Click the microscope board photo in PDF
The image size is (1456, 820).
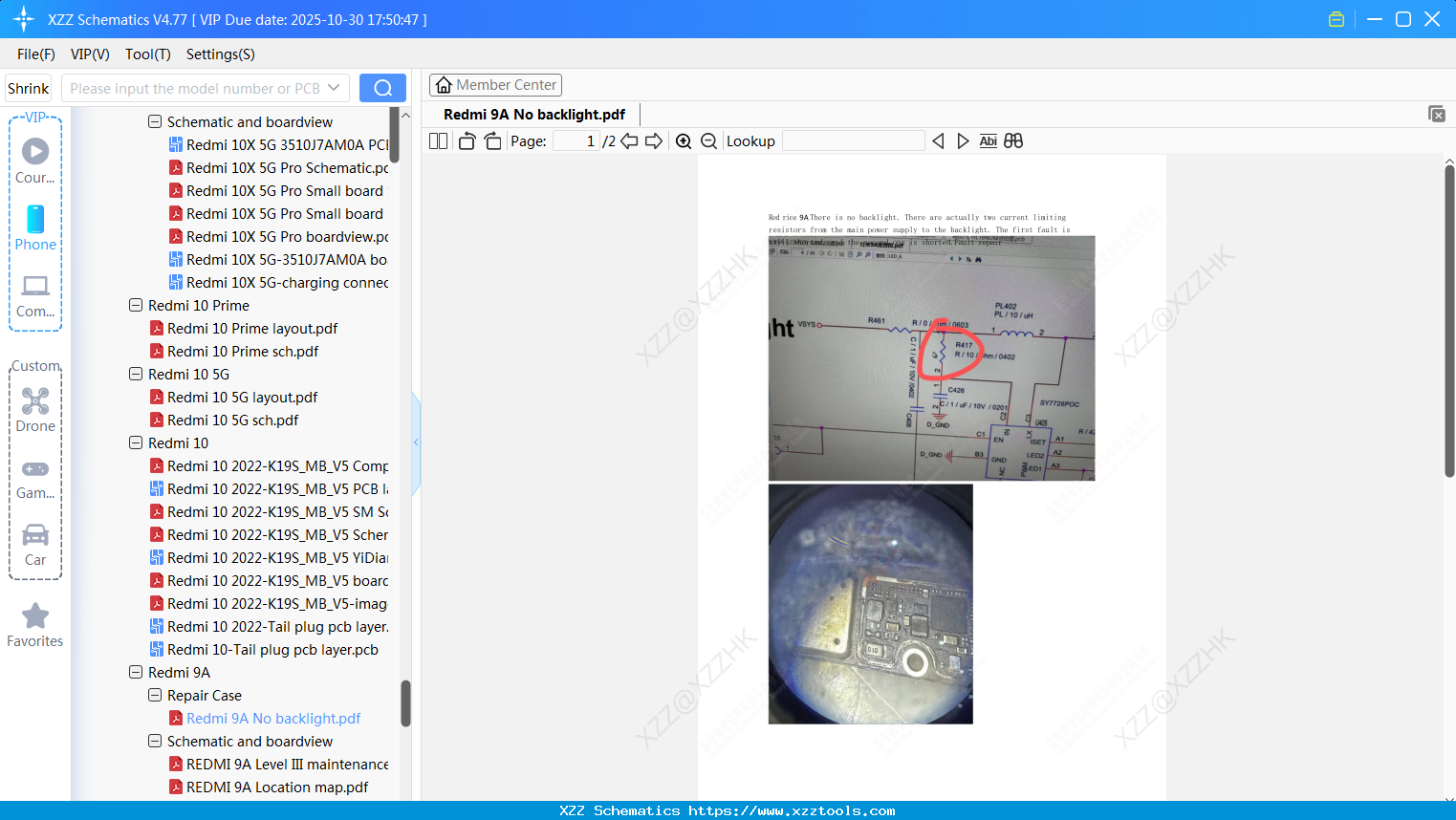point(871,604)
